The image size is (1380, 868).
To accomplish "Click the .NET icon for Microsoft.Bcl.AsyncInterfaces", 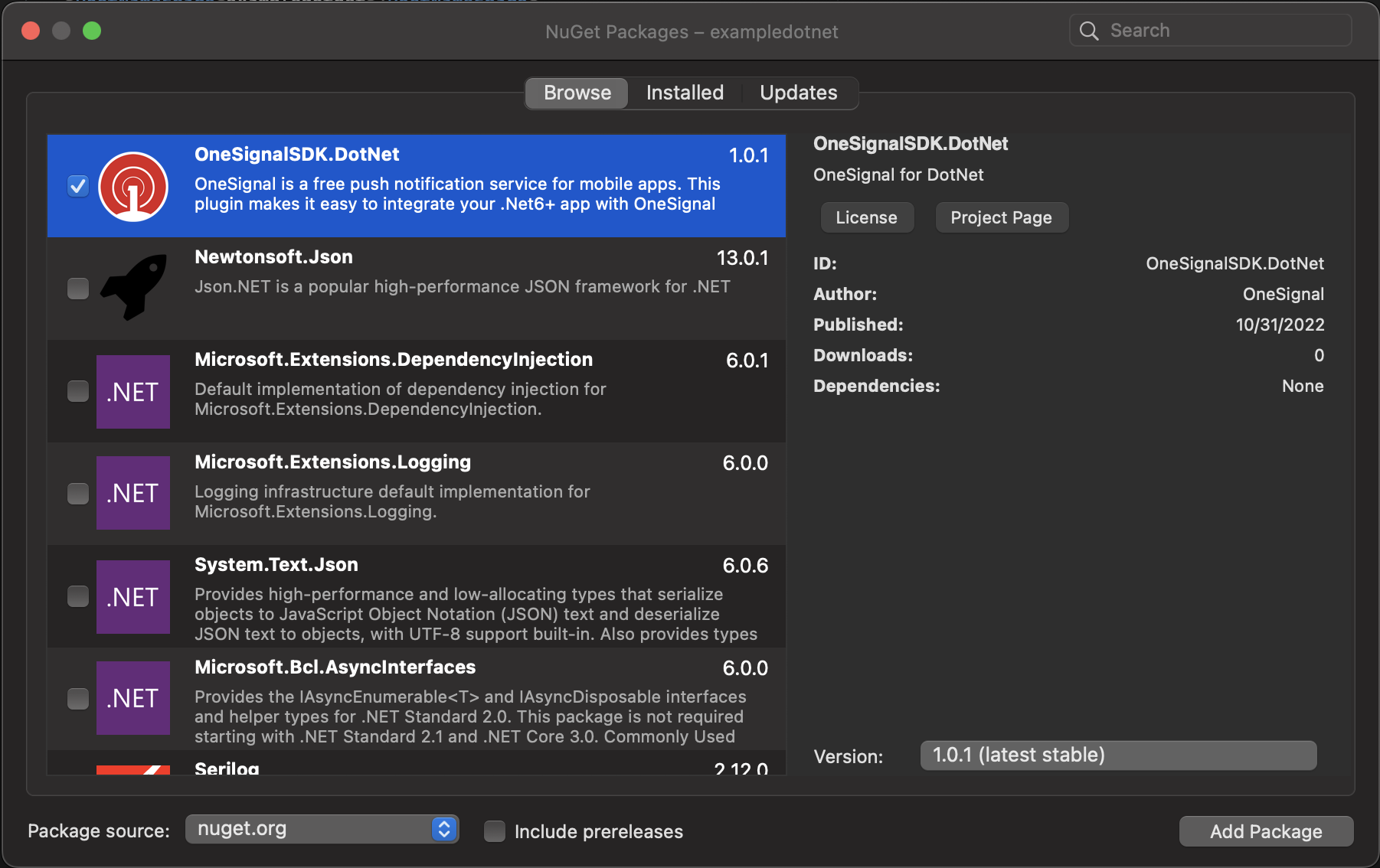I will [133, 698].
